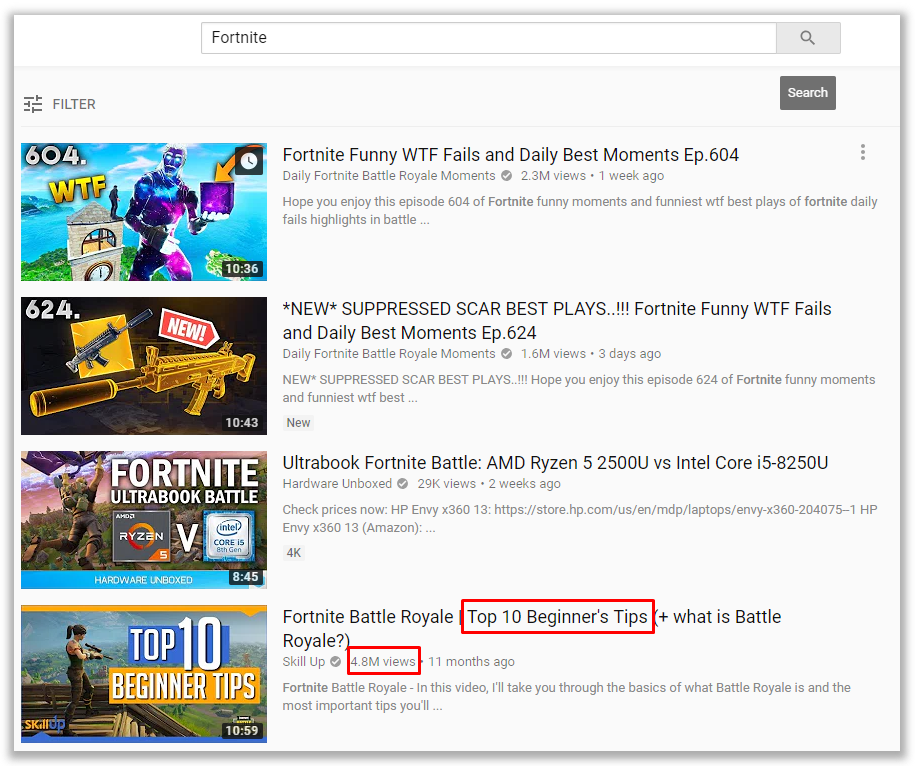Click description starting 'Check prices now: HP Envy'
Viewport: 915px width, 766px height.
[x=580, y=519]
